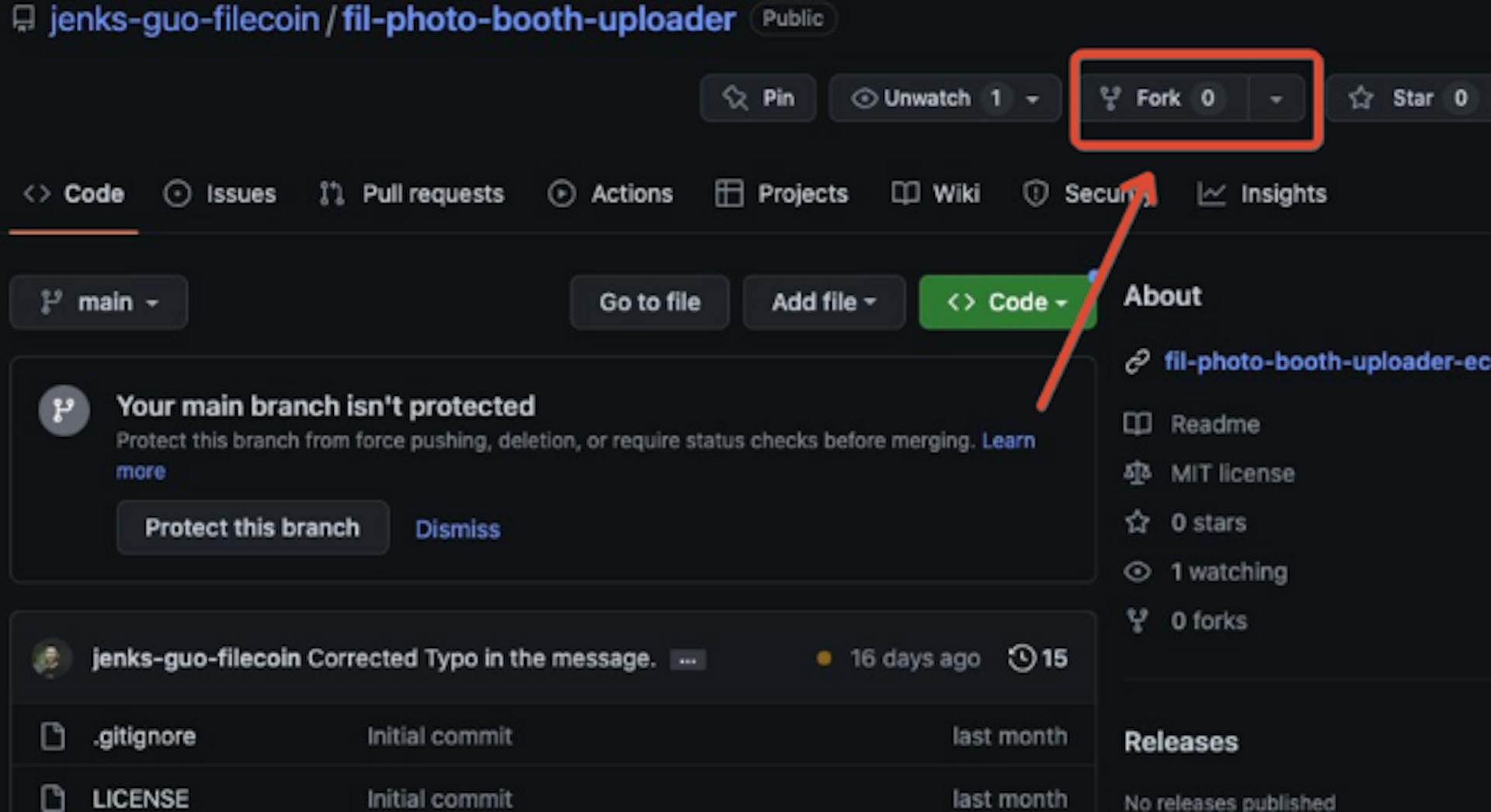1491x812 pixels.
Task: Click the .gitignore file icon
Action: pyautogui.click(x=53, y=736)
